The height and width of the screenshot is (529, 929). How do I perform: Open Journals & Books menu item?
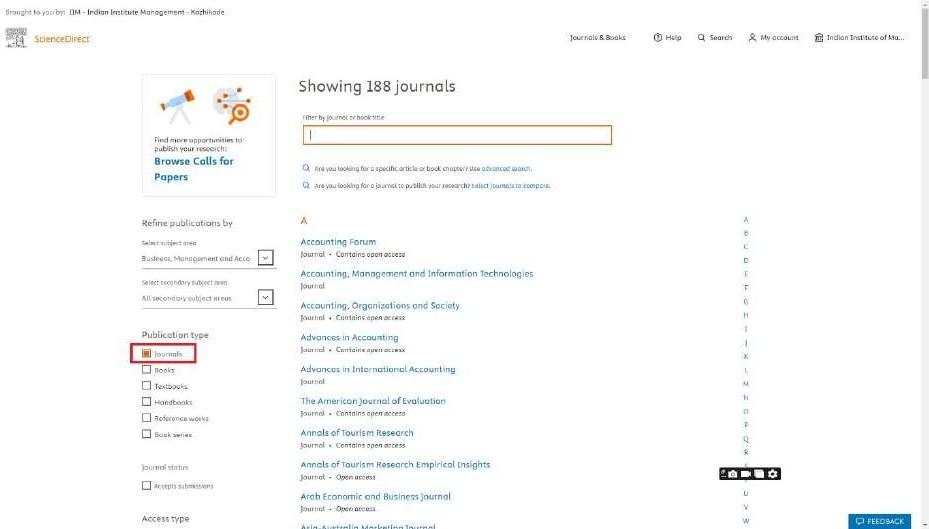click(x=597, y=38)
